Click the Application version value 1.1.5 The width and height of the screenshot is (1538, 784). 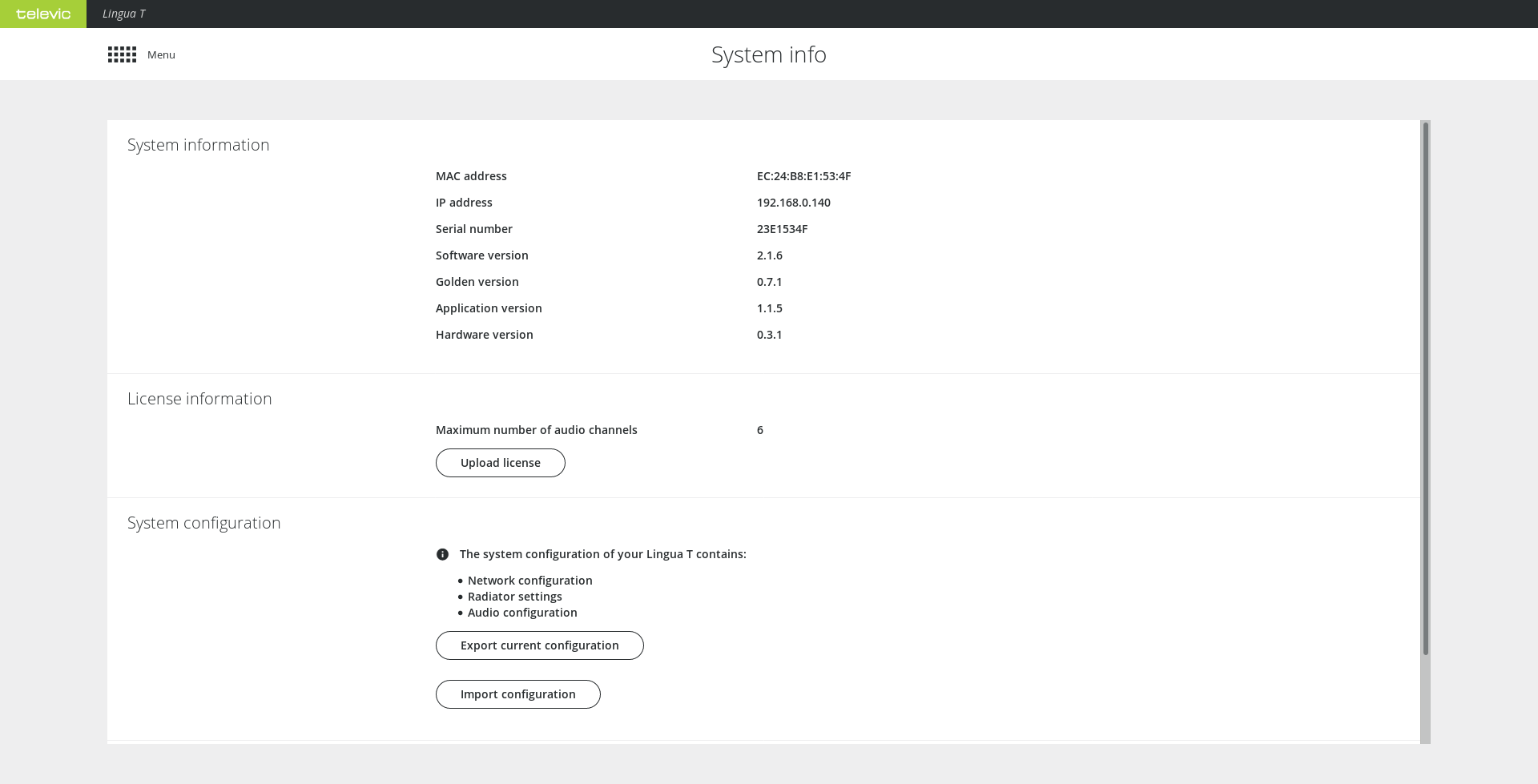coord(769,308)
